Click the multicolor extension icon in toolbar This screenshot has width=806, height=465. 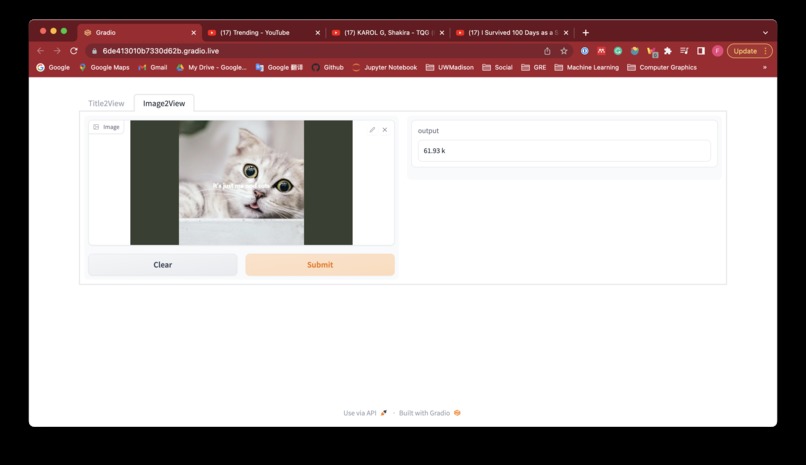(x=635, y=51)
